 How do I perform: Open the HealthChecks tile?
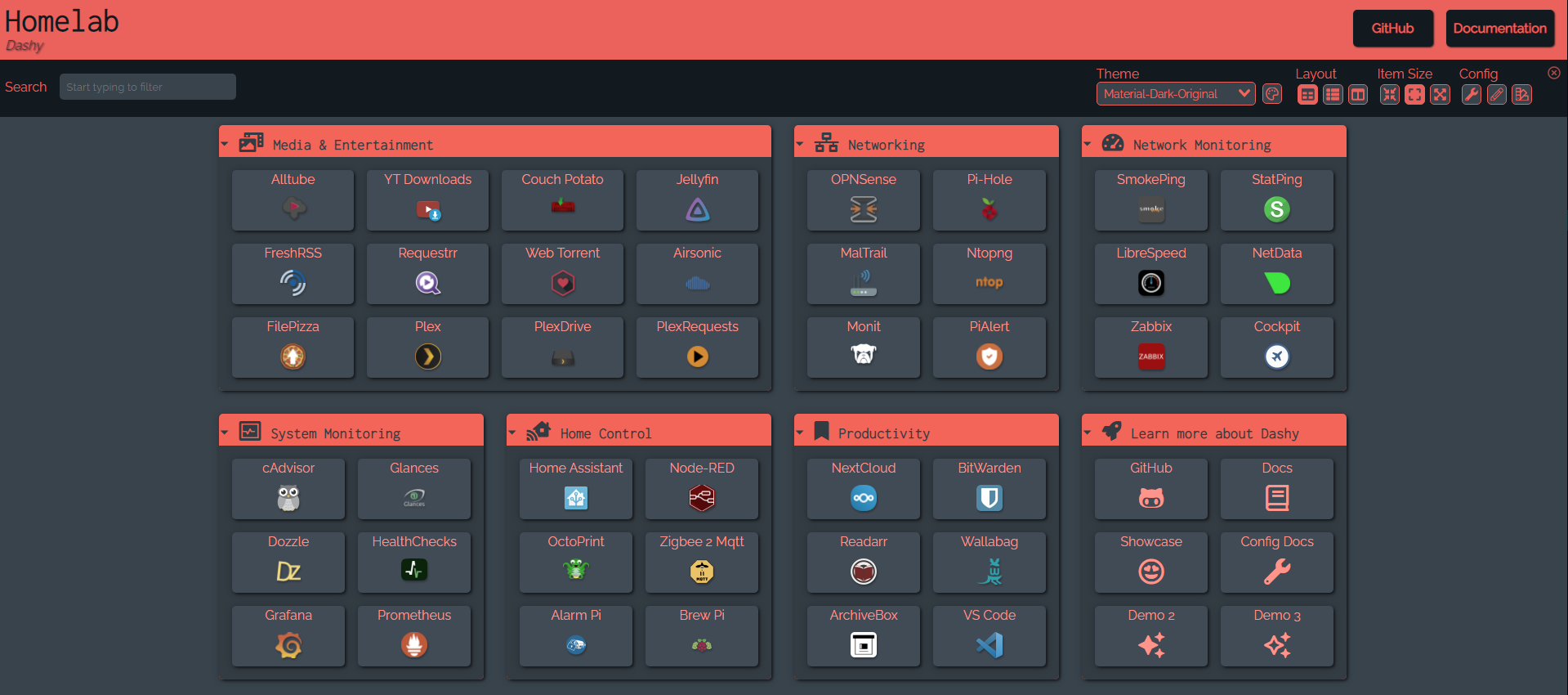[x=414, y=562]
